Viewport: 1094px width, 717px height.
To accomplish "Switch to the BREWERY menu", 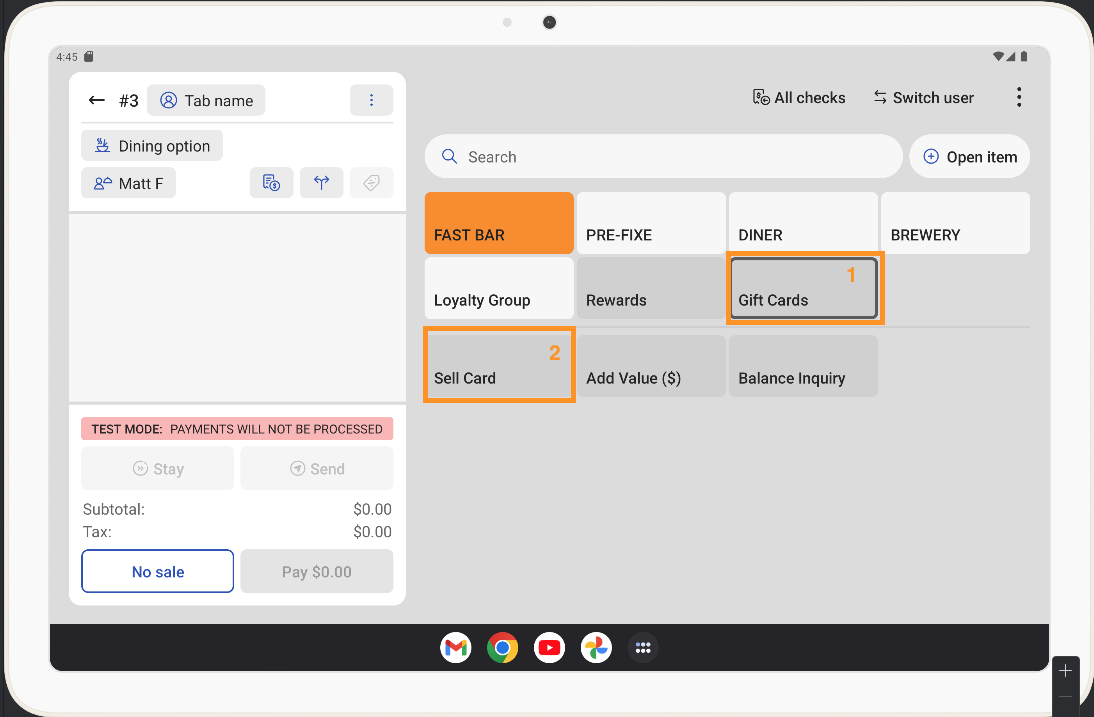I will [x=955, y=223].
